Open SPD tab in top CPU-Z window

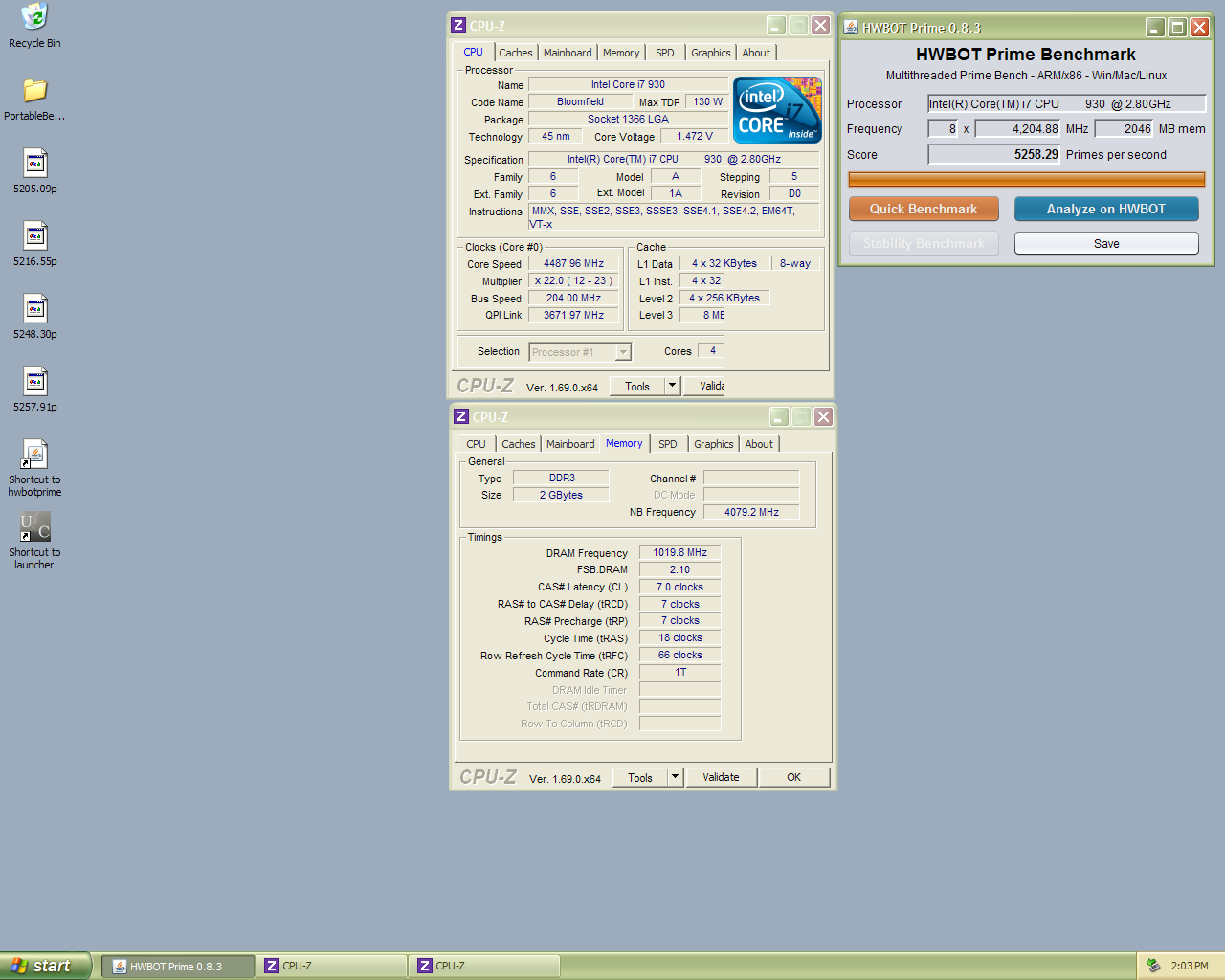(665, 53)
